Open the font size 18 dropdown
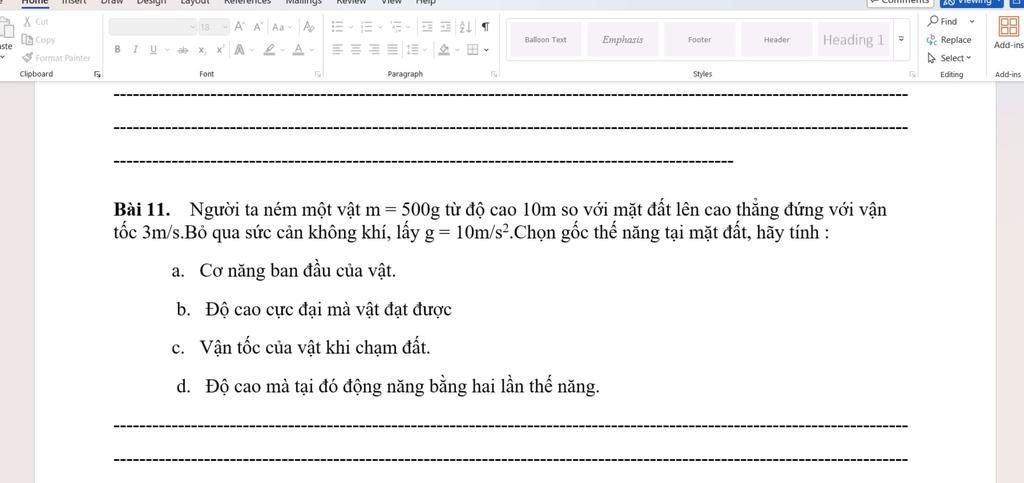This screenshot has width=1024, height=483. coord(225,27)
